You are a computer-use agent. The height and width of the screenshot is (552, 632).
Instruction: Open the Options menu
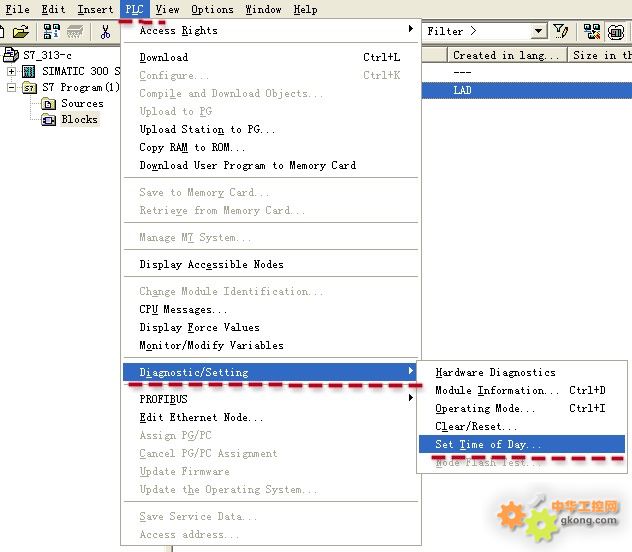pyautogui.click(x=212, y=9)
